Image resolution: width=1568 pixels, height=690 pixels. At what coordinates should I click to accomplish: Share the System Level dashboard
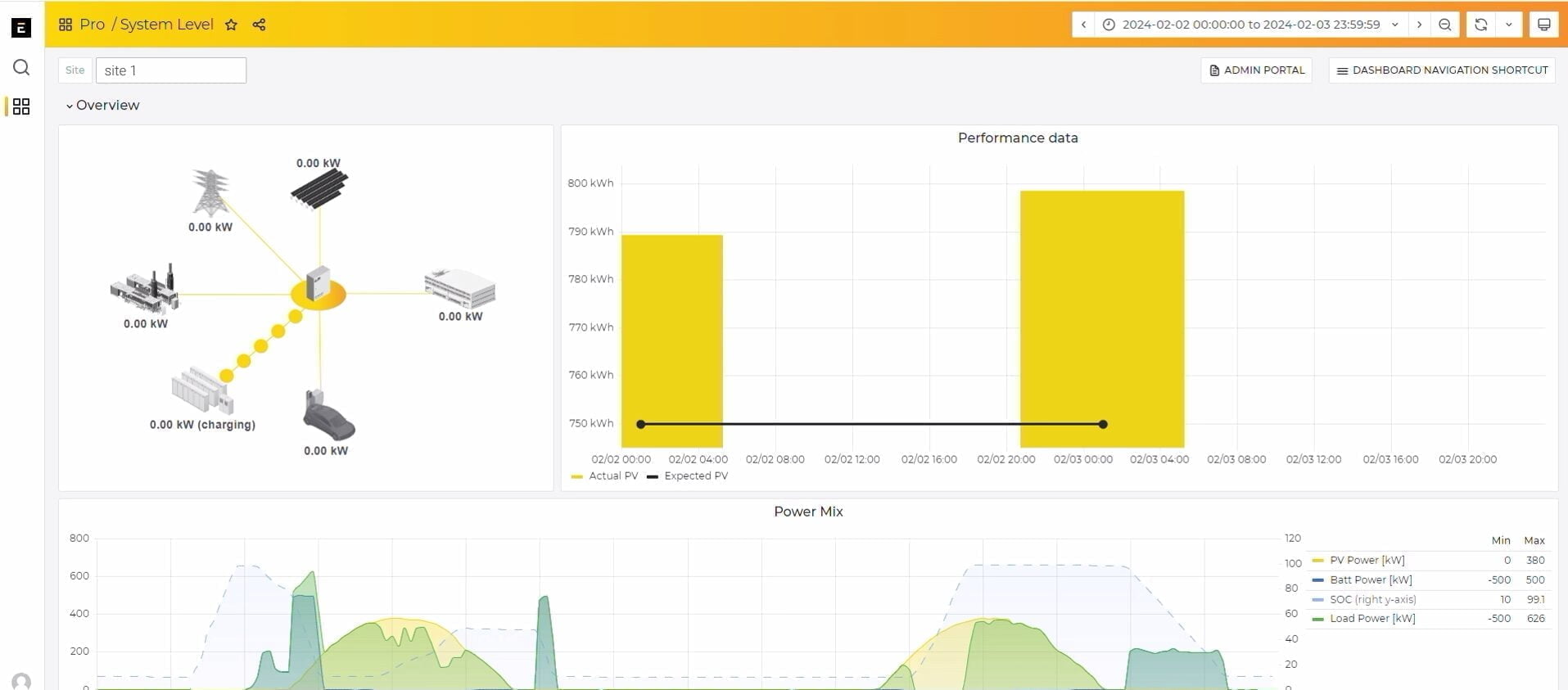coord(259,25)
